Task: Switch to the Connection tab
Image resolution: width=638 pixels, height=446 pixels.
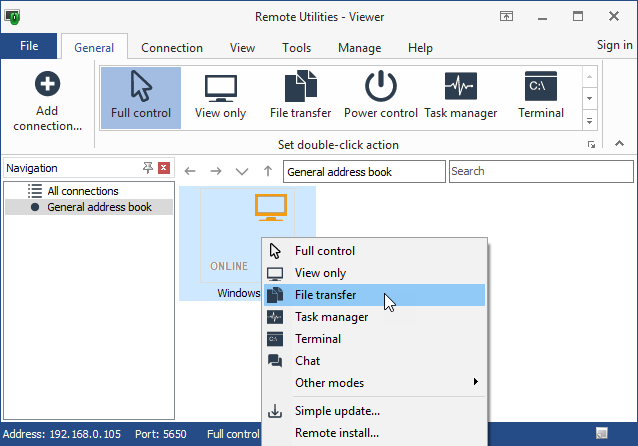Action: coord(172,48)
